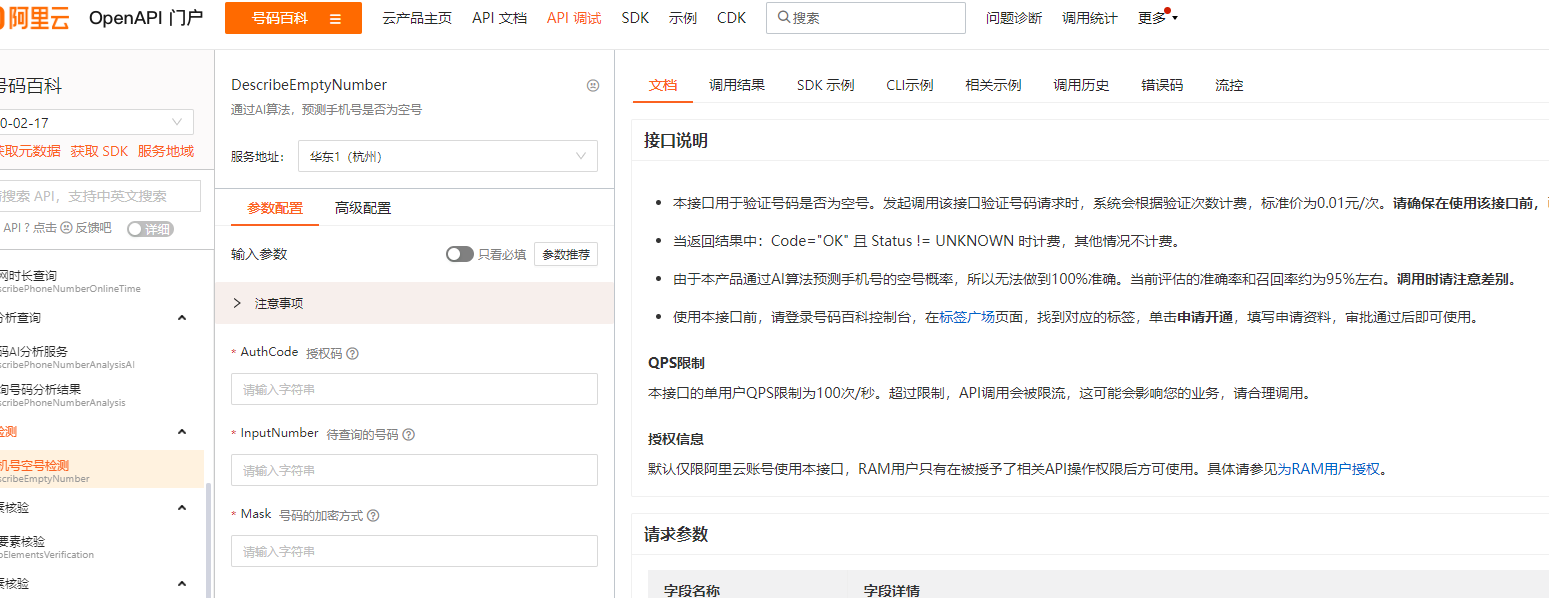Open the 更多 dropdown in the top bar
This screenshot has height=598, width=1549.
coord(1158,18)
